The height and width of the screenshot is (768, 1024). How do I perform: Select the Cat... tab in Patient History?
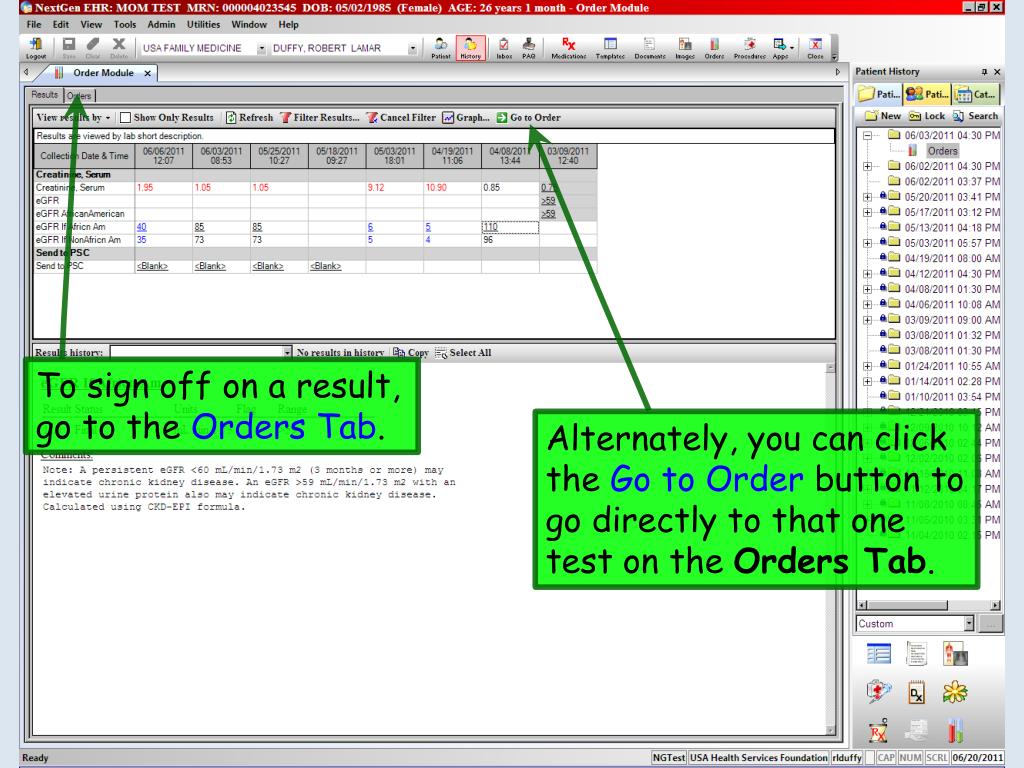(976, 94)
